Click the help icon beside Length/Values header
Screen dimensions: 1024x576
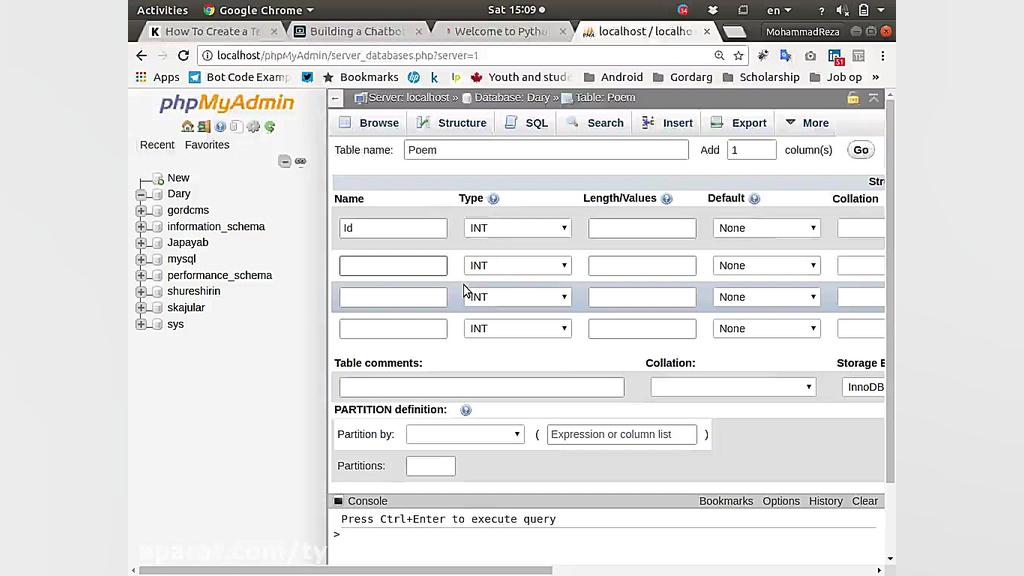tap(667, 199)
